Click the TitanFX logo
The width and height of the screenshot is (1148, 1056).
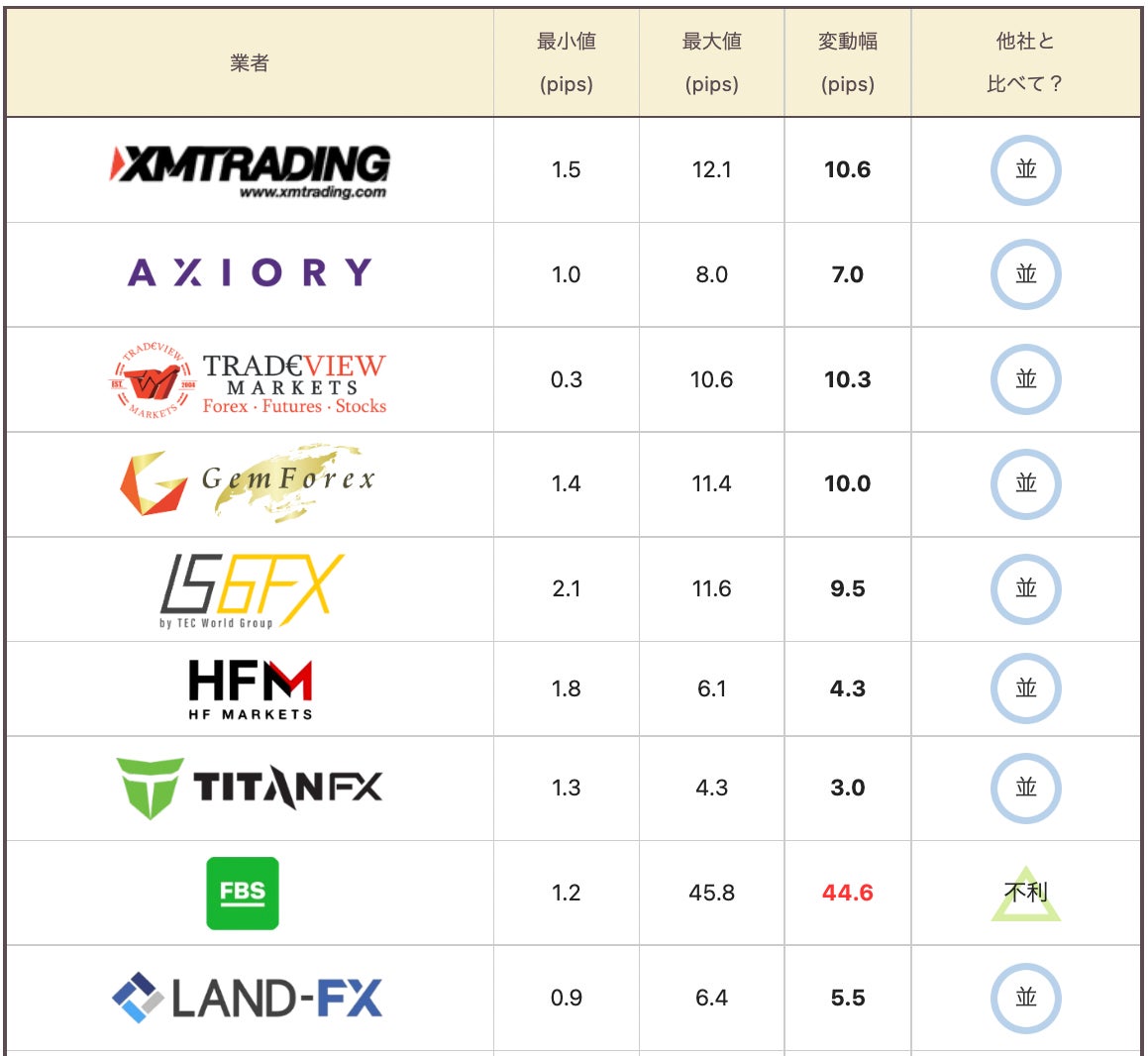250,788
